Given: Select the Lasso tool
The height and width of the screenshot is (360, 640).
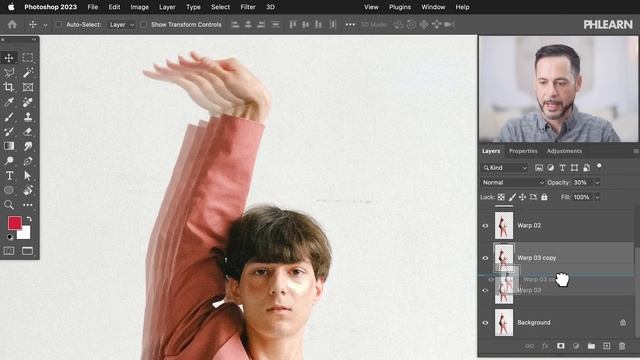Looking at the screenshot, I should coord(9,73).
